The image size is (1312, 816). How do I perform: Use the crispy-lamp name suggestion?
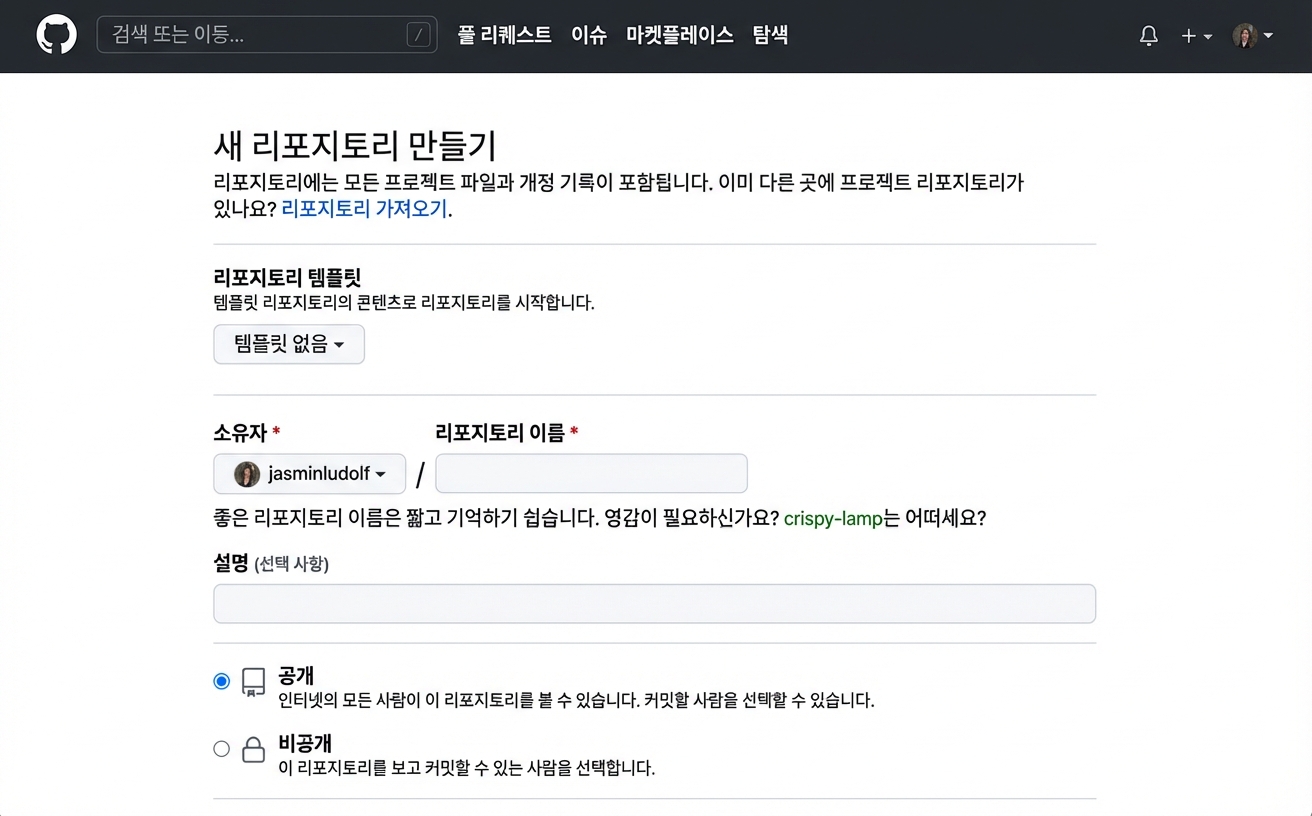pos(834,519)
